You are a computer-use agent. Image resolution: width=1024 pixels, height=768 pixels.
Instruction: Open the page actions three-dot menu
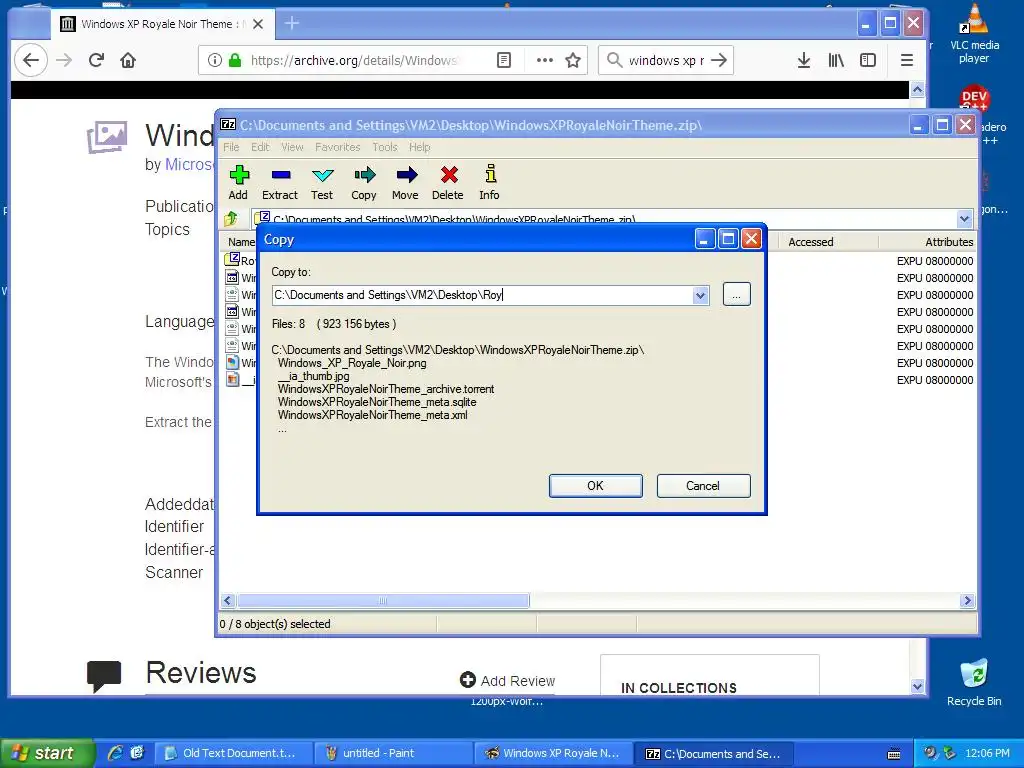[545, 60]
